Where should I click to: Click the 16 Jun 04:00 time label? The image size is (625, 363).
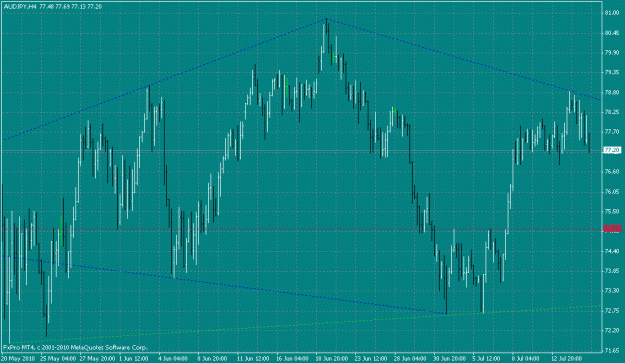[x=293, y=358]
